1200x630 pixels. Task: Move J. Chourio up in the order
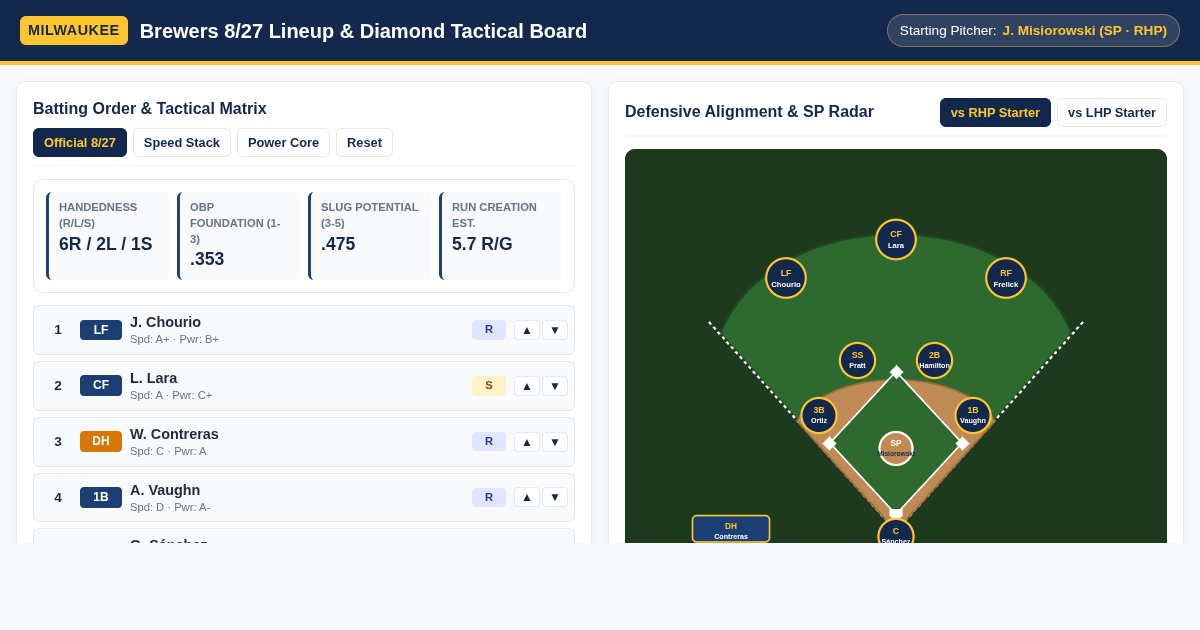(527, 330)
